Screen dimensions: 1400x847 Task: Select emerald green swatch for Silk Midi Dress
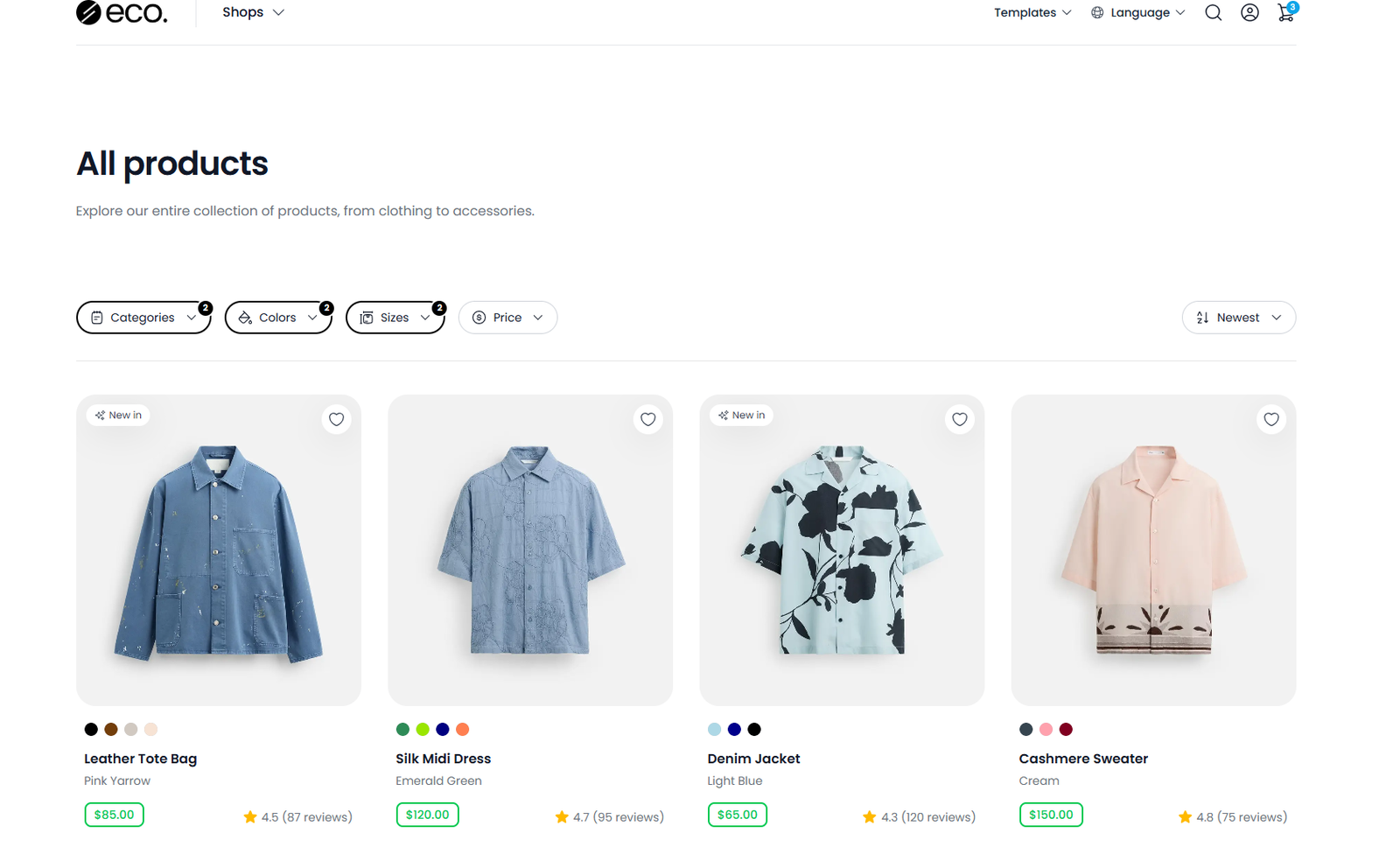coord(402,729)
